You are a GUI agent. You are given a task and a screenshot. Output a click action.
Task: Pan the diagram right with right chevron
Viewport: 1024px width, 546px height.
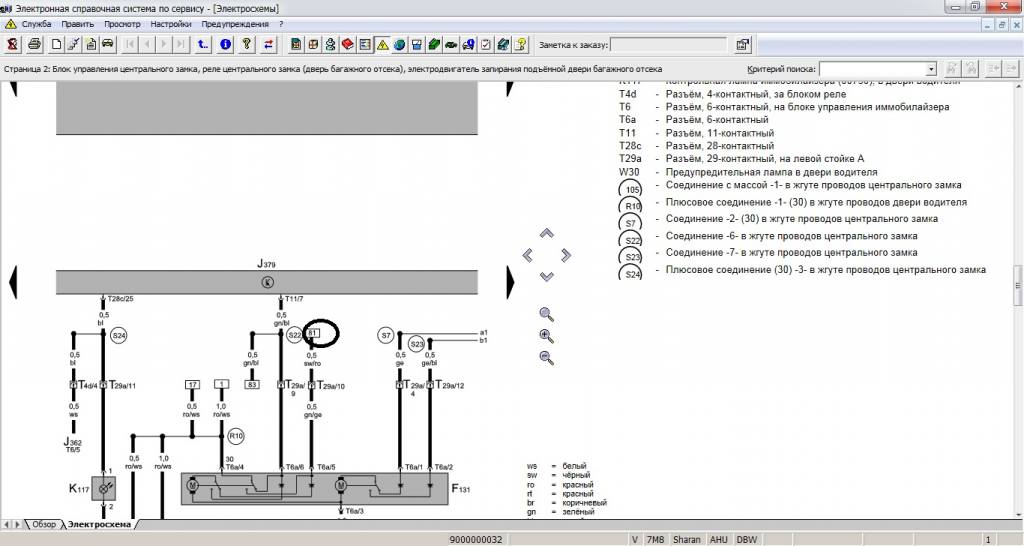[566, 255]
